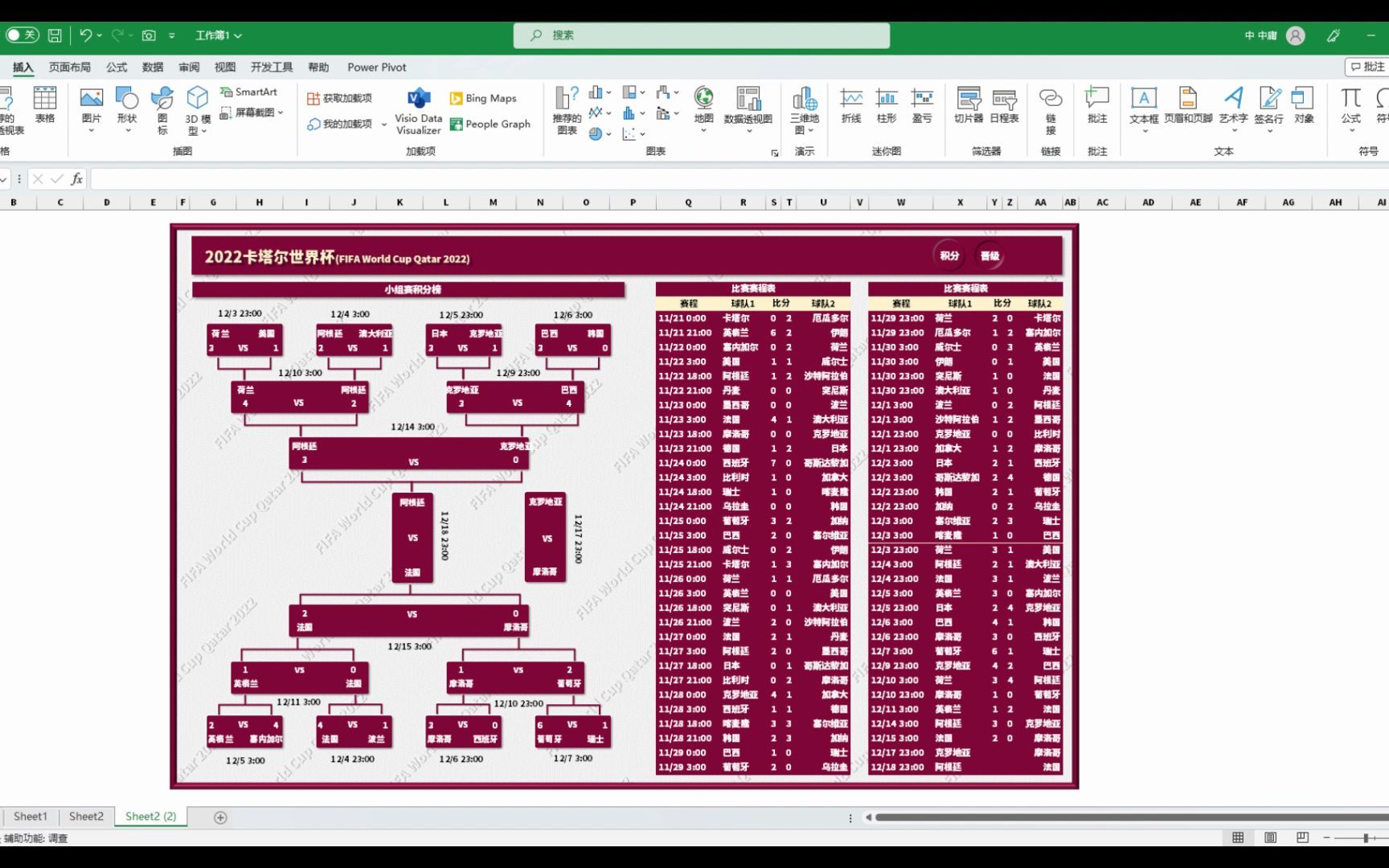
Task: Click 批注 comments button top right
Action: tap(1368, 67)
